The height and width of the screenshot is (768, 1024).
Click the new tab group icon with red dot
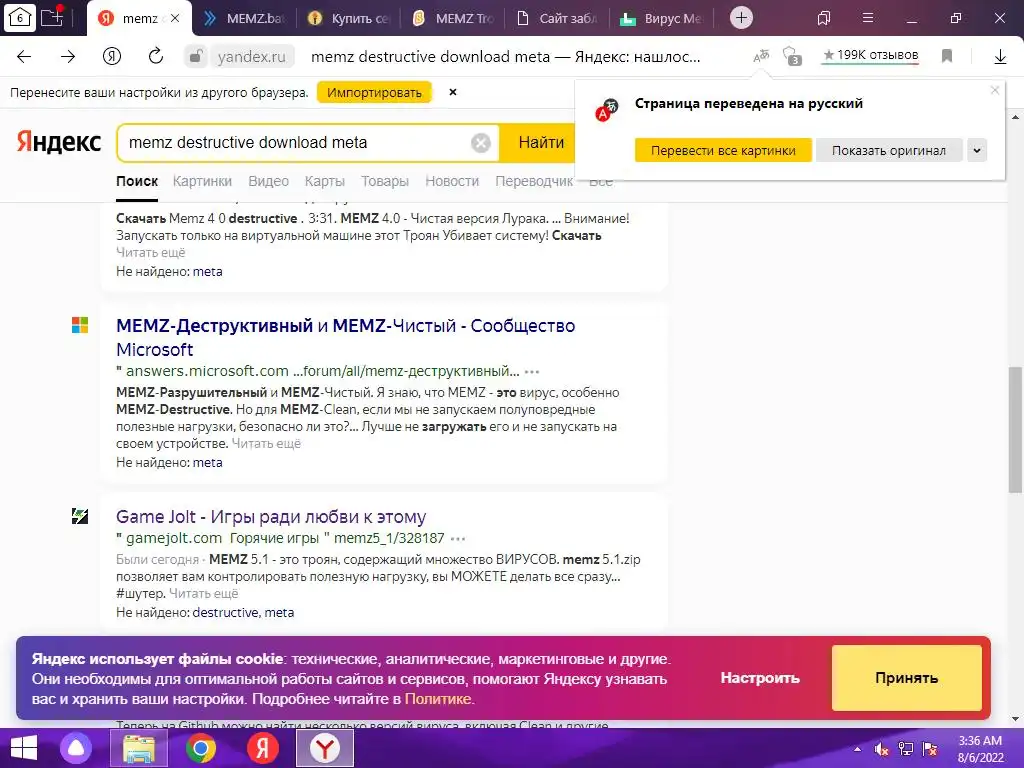52,17
